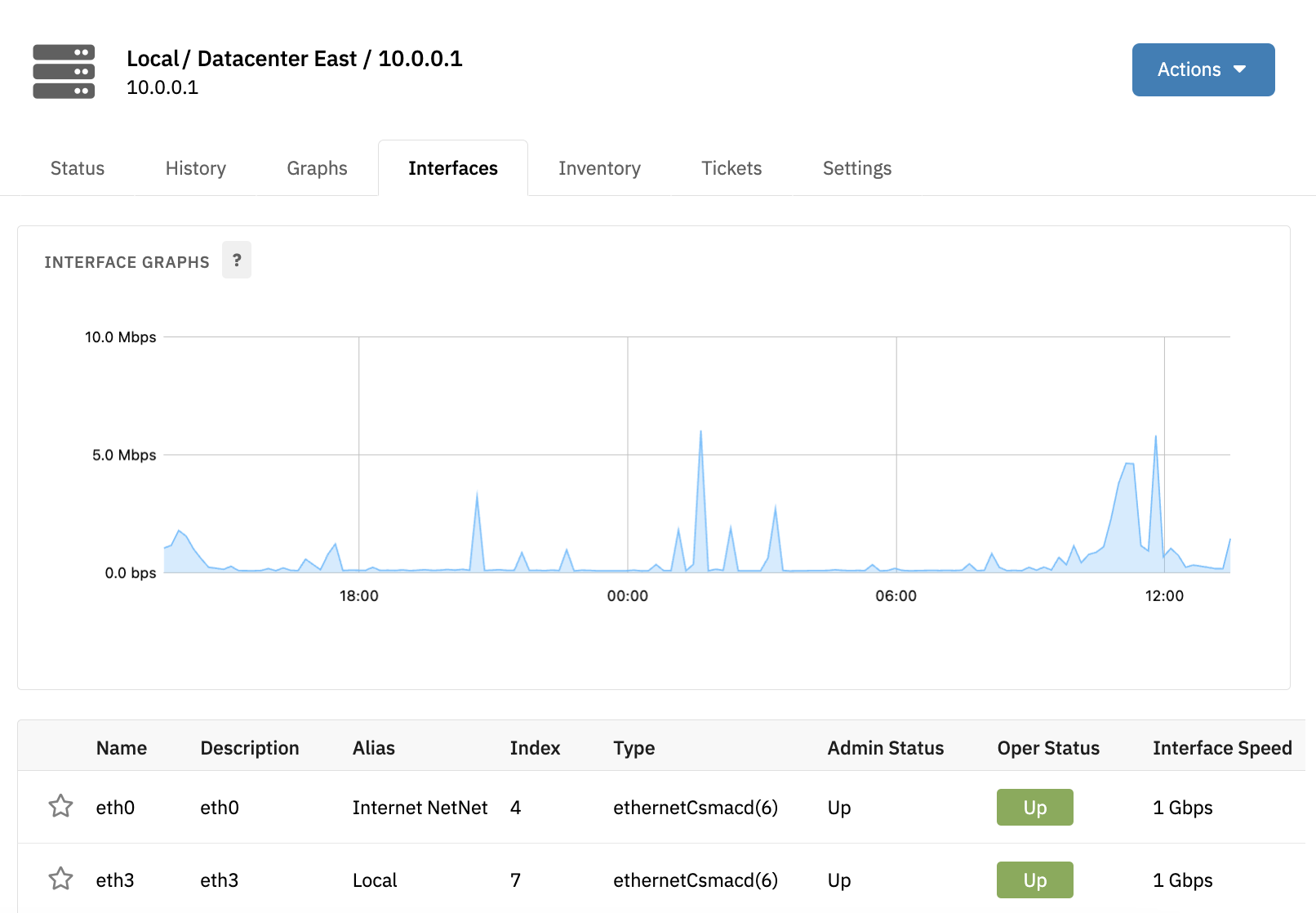Go to the Inventory tab

pyautogui.click(x=599, y=168)
